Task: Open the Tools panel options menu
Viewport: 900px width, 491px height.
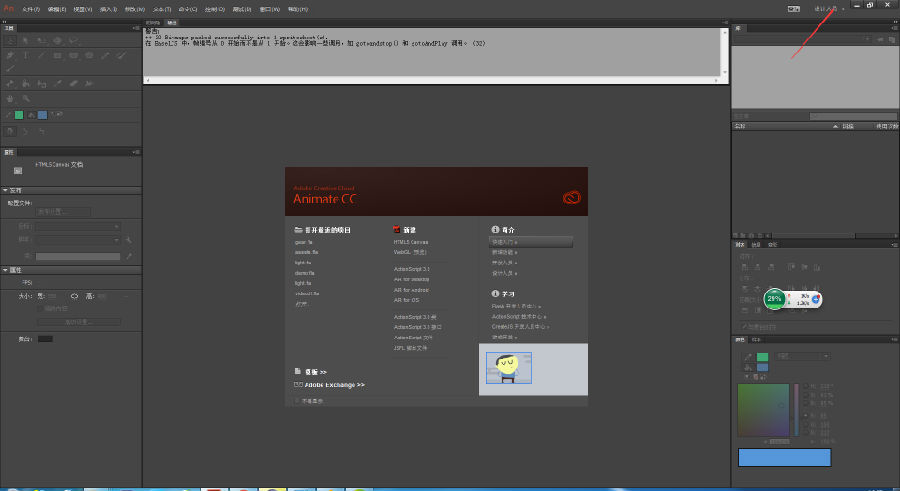Action: (135, 28)
